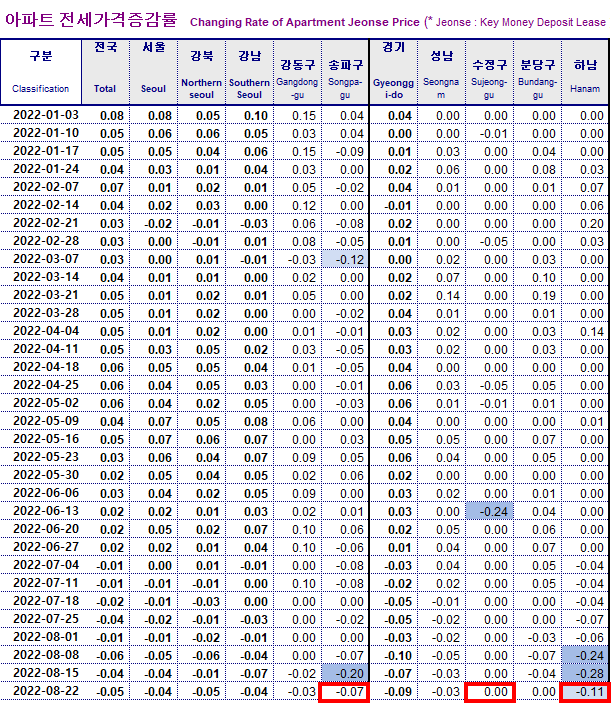Select the 0.07 Seongnam value for 2022-03-14

448,278
